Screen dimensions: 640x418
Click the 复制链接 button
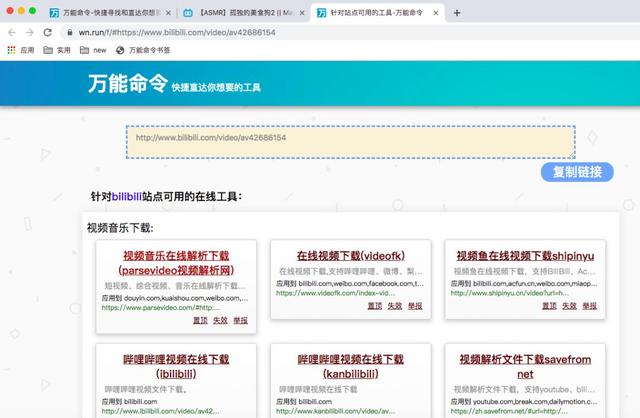tap(577, 172)
